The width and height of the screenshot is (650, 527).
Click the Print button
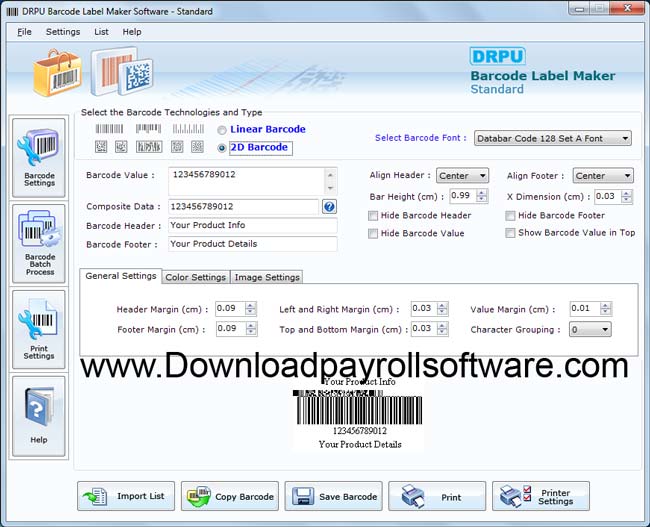(x=437, y=496)
